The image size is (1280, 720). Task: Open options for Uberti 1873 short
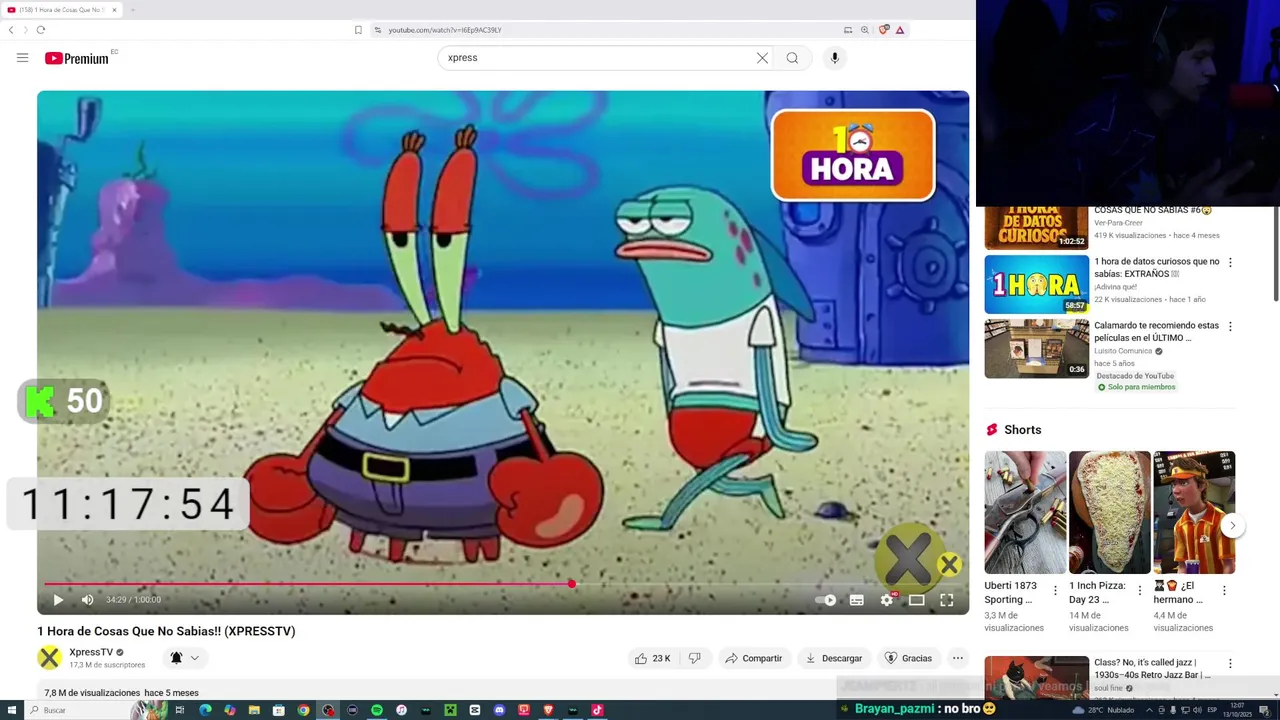1055,591
